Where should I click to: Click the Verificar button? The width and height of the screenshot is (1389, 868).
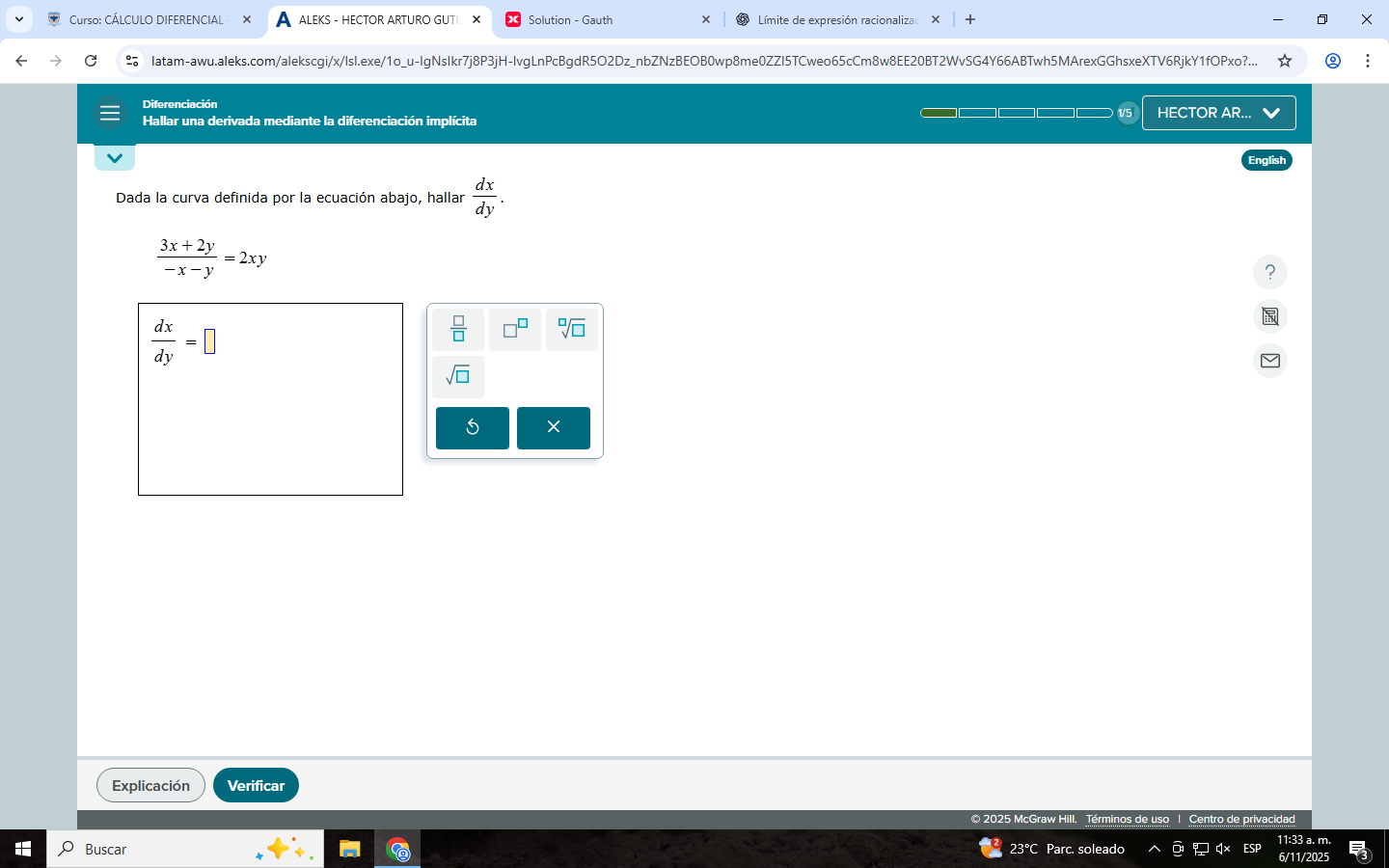(x=256, y=785)
